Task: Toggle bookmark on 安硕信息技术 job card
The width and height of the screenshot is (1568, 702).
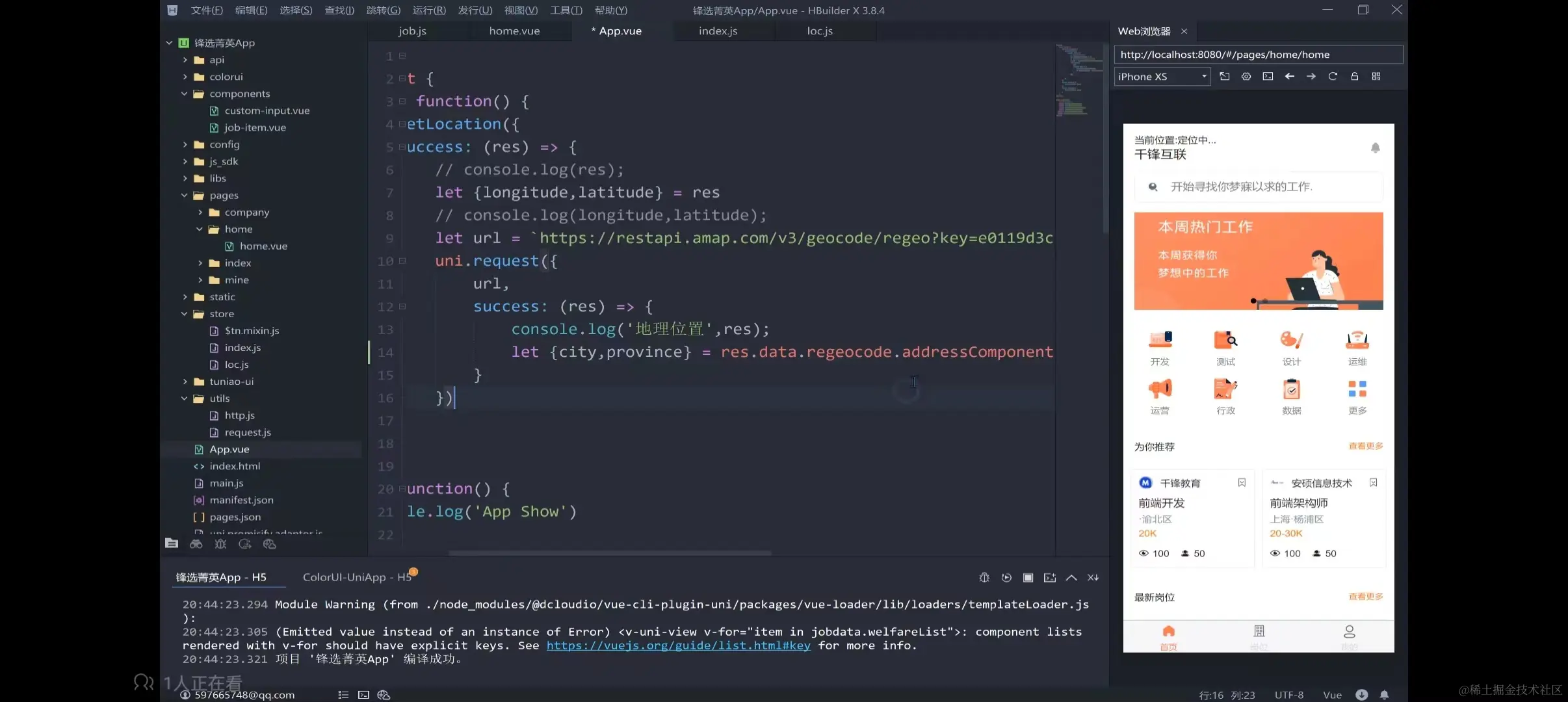Action: pyautogui.click(x=1373, y=482)
